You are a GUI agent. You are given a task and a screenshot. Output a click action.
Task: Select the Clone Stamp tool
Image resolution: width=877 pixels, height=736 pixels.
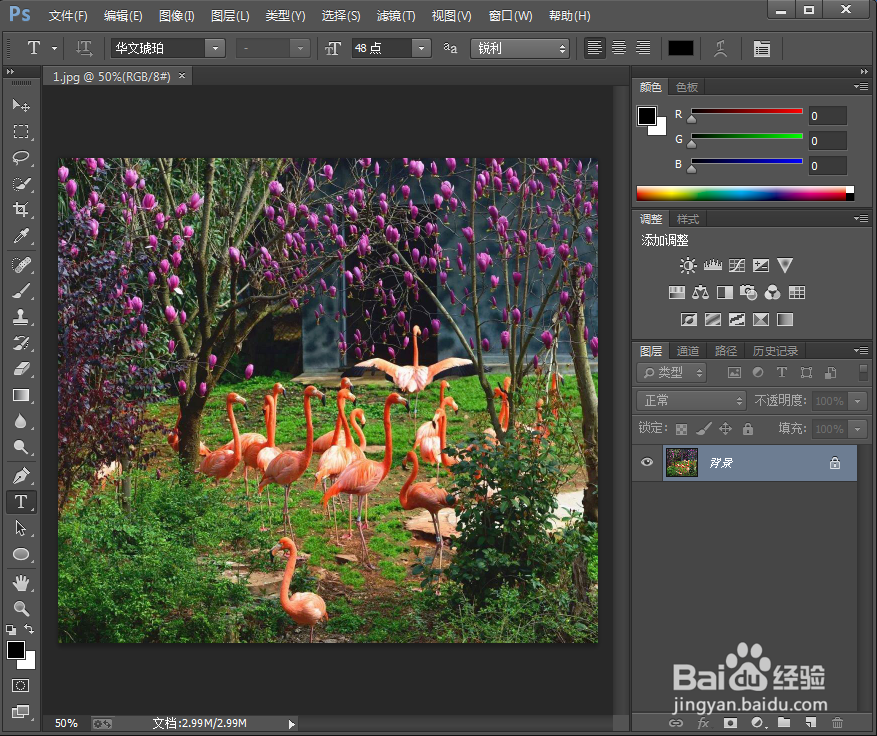(x=21, y=317)
